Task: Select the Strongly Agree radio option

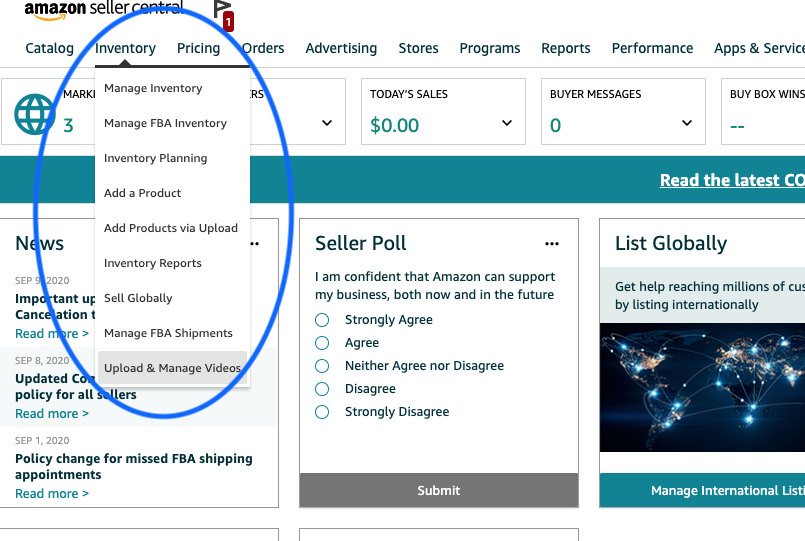Action: 322,320
